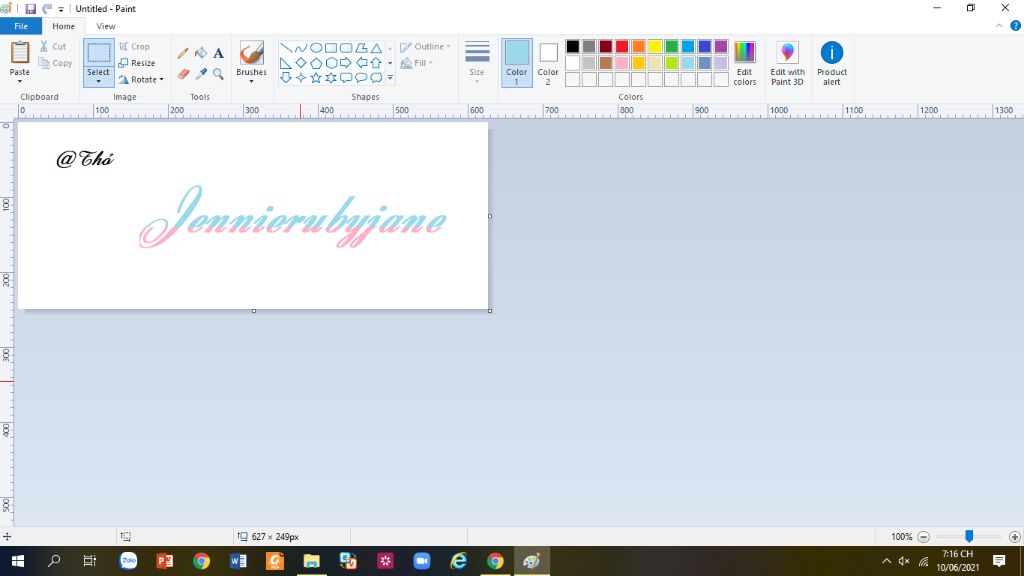The image size is (1024, 576).
Task: Pick the Diamond shape
Action: (301, 63)
